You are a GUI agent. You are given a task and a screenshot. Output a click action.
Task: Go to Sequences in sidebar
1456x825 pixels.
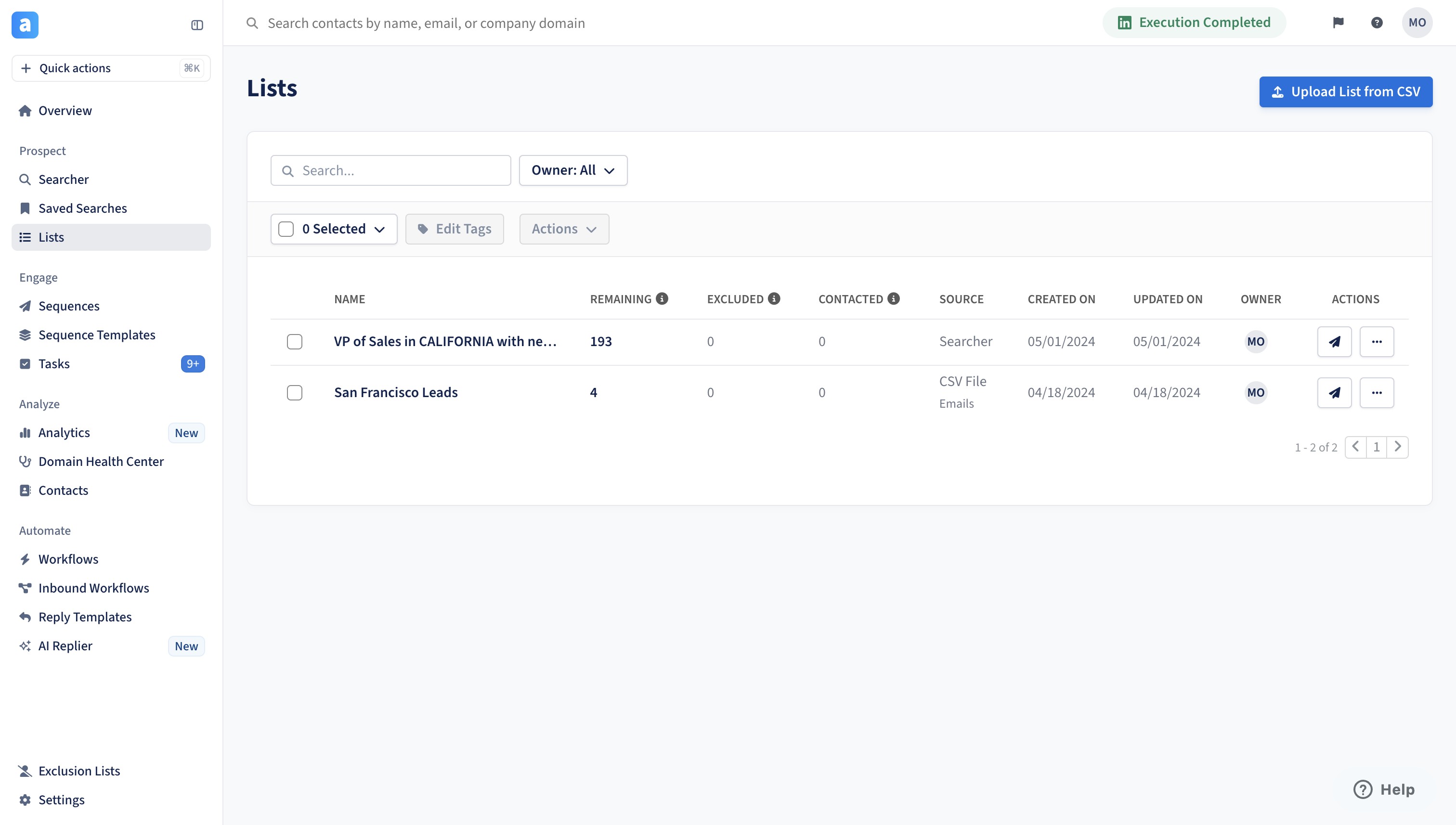coord(68,306)
